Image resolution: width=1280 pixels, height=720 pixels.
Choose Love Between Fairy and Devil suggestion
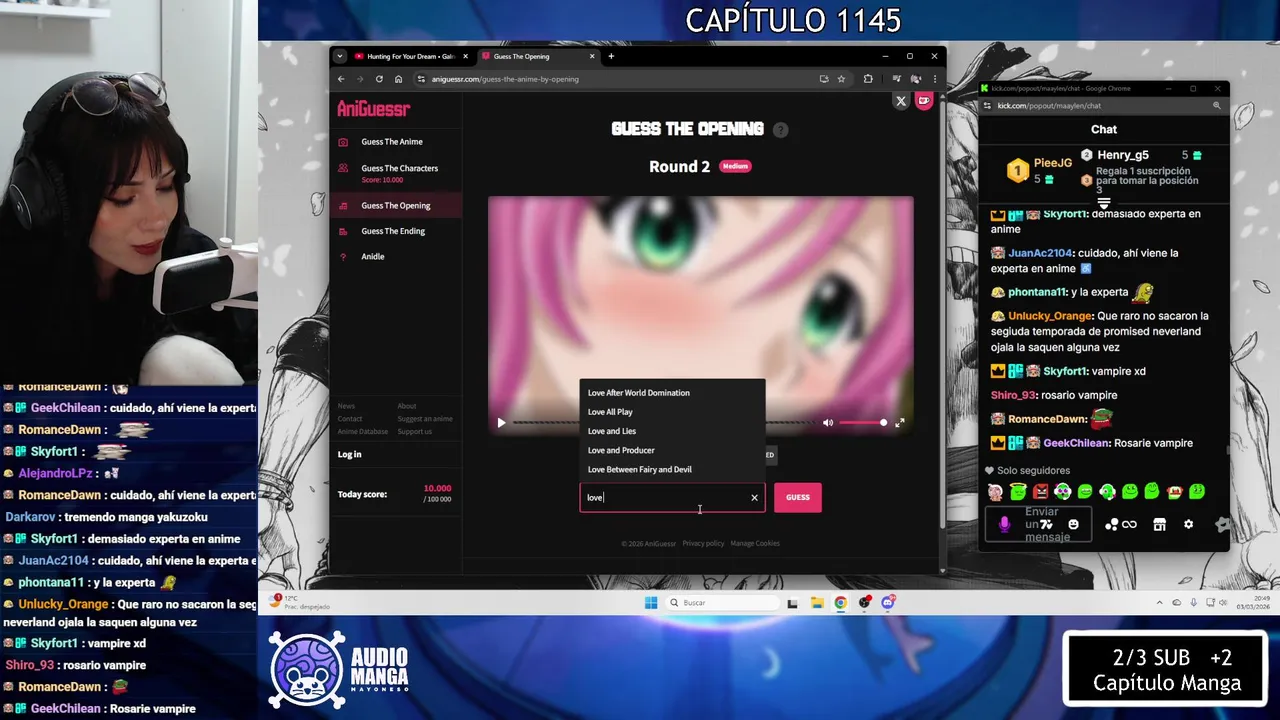(x=672, y=469)
